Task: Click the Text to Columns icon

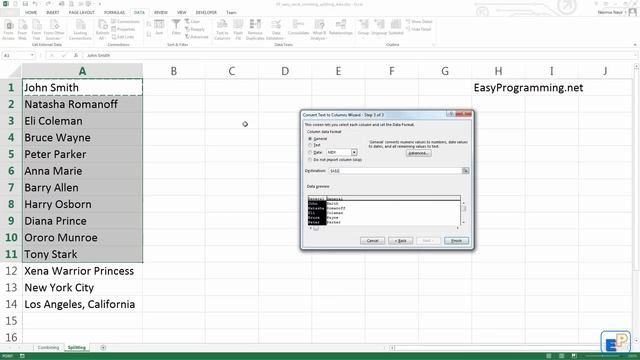Action: (222, 29)
